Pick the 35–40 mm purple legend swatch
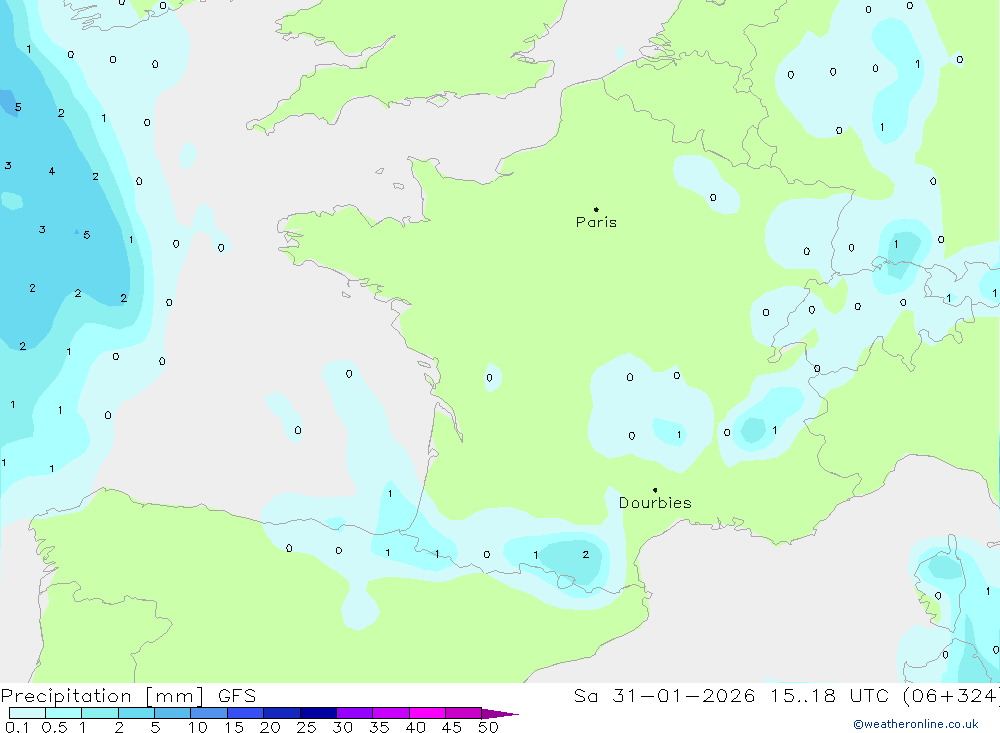Screen dimensions: 1000x733 coord(391,713)
